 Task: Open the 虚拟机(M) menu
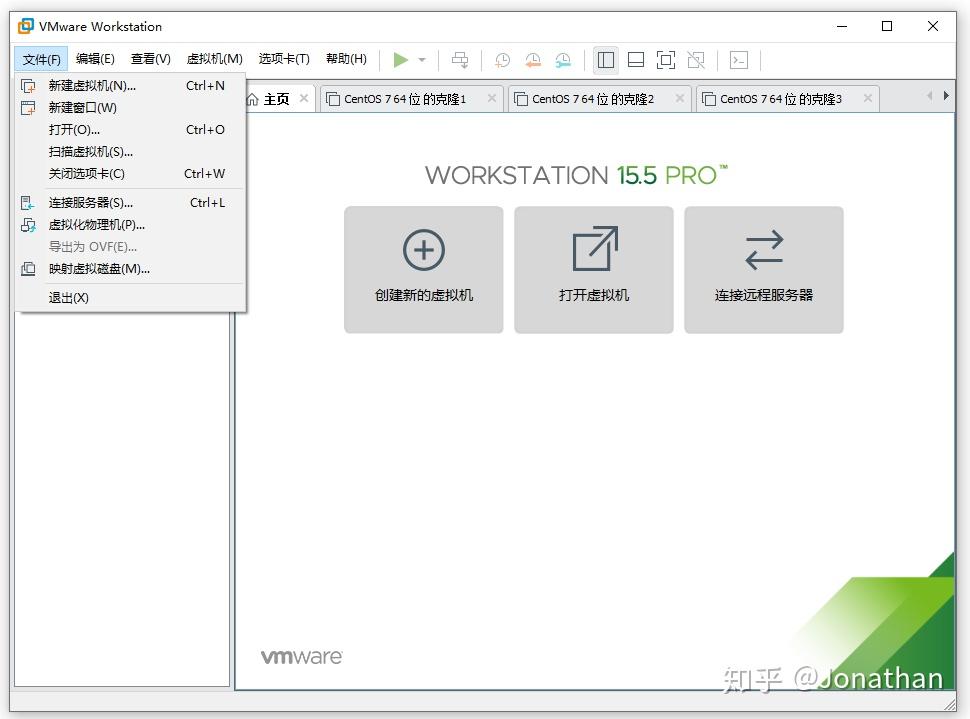tap(215, 59)
